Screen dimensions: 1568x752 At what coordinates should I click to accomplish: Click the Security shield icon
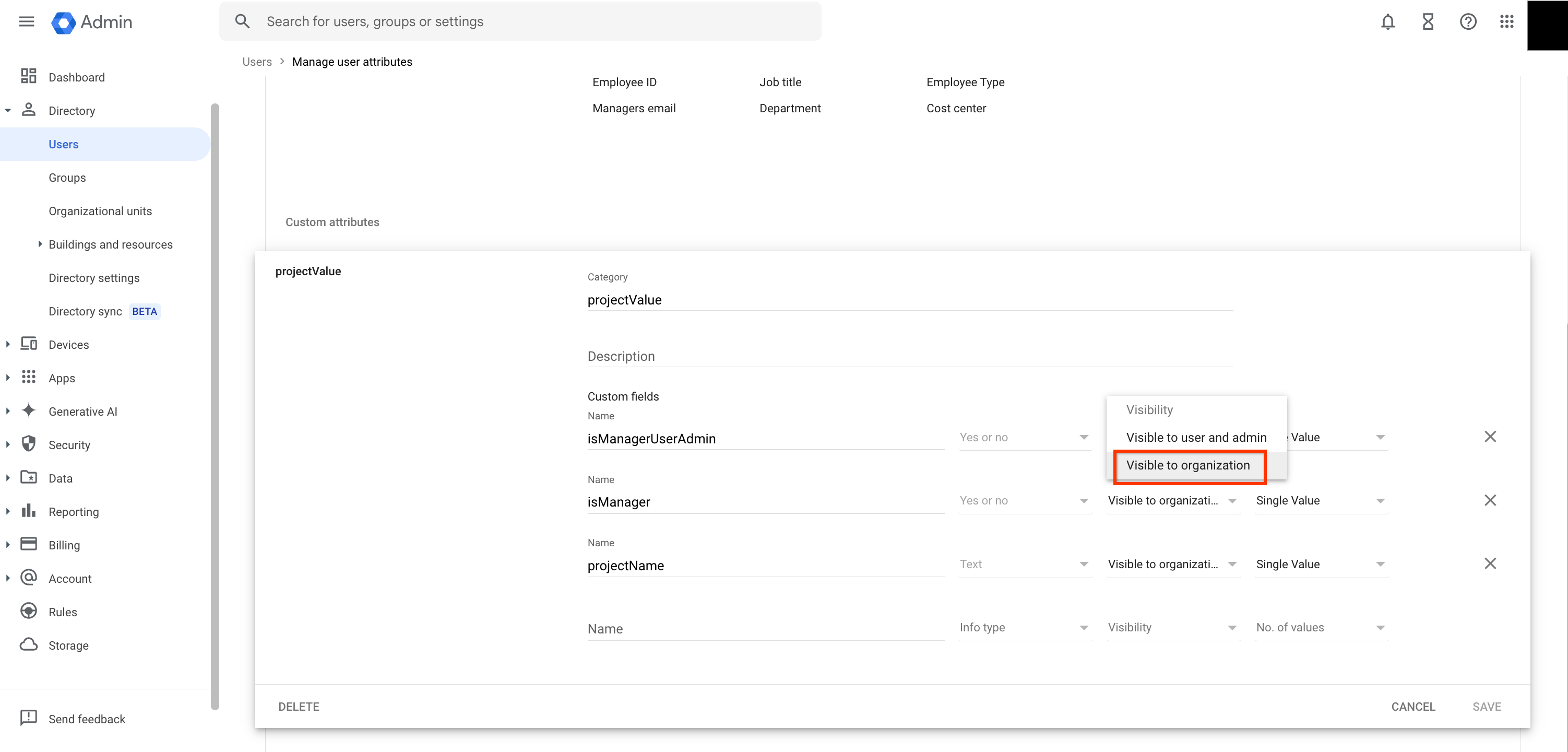(x=29, y=444)
